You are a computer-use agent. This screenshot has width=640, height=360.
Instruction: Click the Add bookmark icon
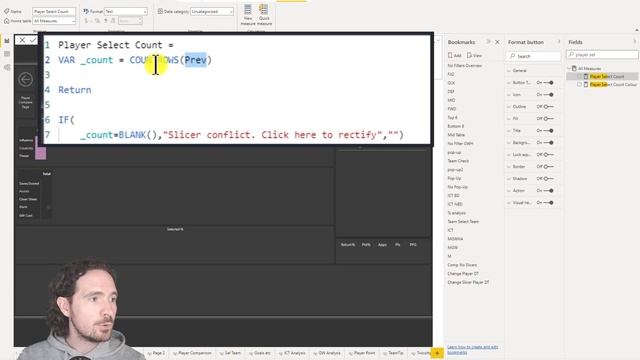450,55
